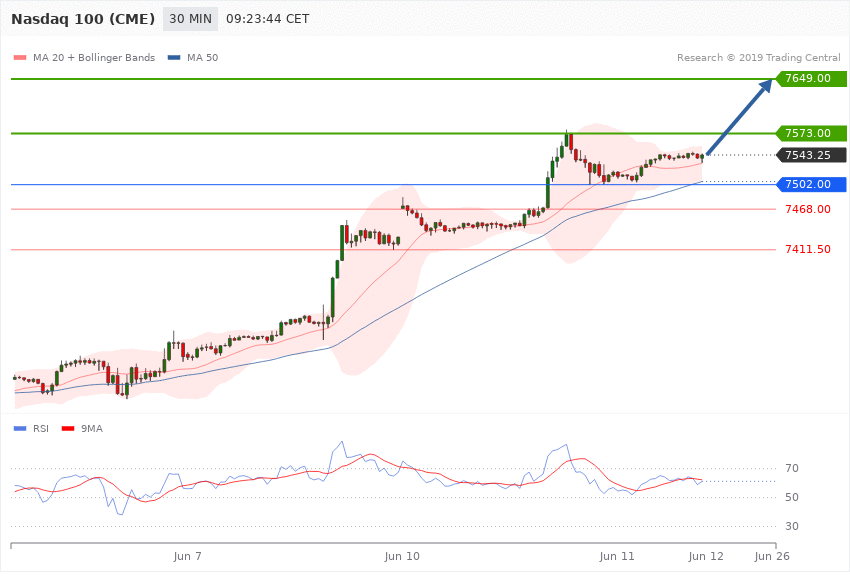Select the 30 MIN timeframe label
This screenshot has height=576, width=850.
pyautogui.click(x=190, y=19)
